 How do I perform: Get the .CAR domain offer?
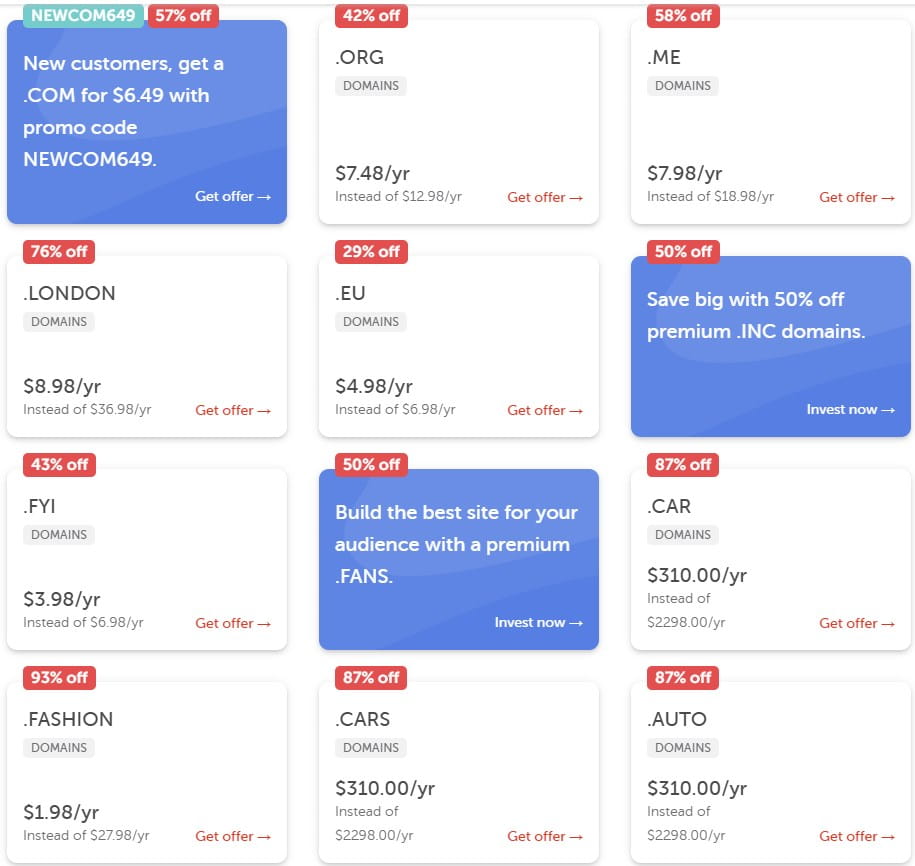point(857,623)
